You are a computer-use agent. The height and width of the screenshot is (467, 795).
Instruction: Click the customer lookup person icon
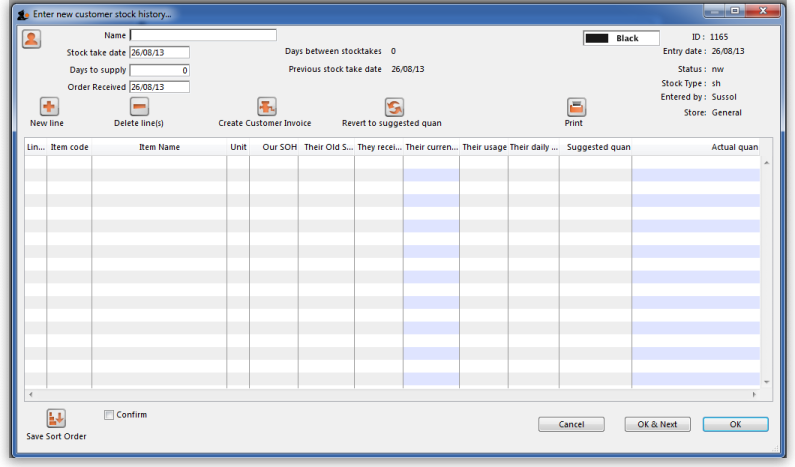coord(31,39)
